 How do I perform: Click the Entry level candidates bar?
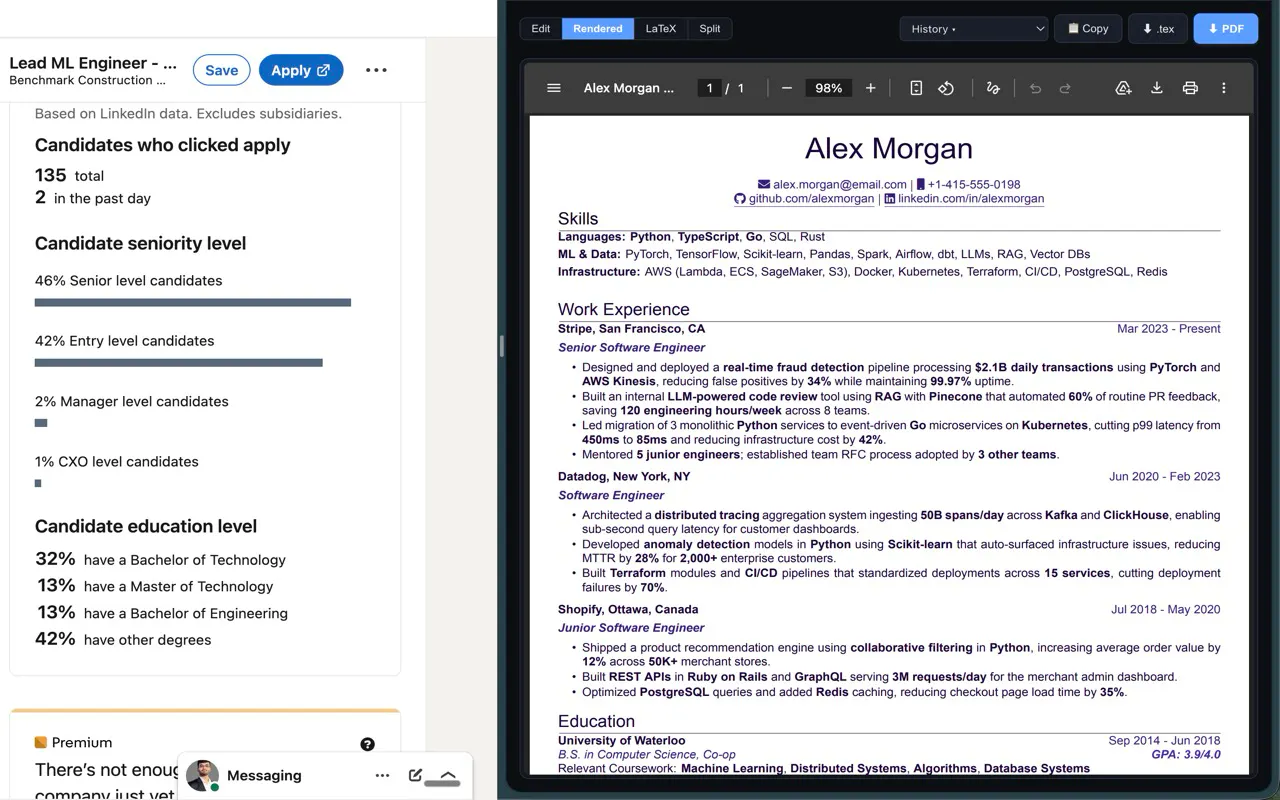(x=179, y=362)
